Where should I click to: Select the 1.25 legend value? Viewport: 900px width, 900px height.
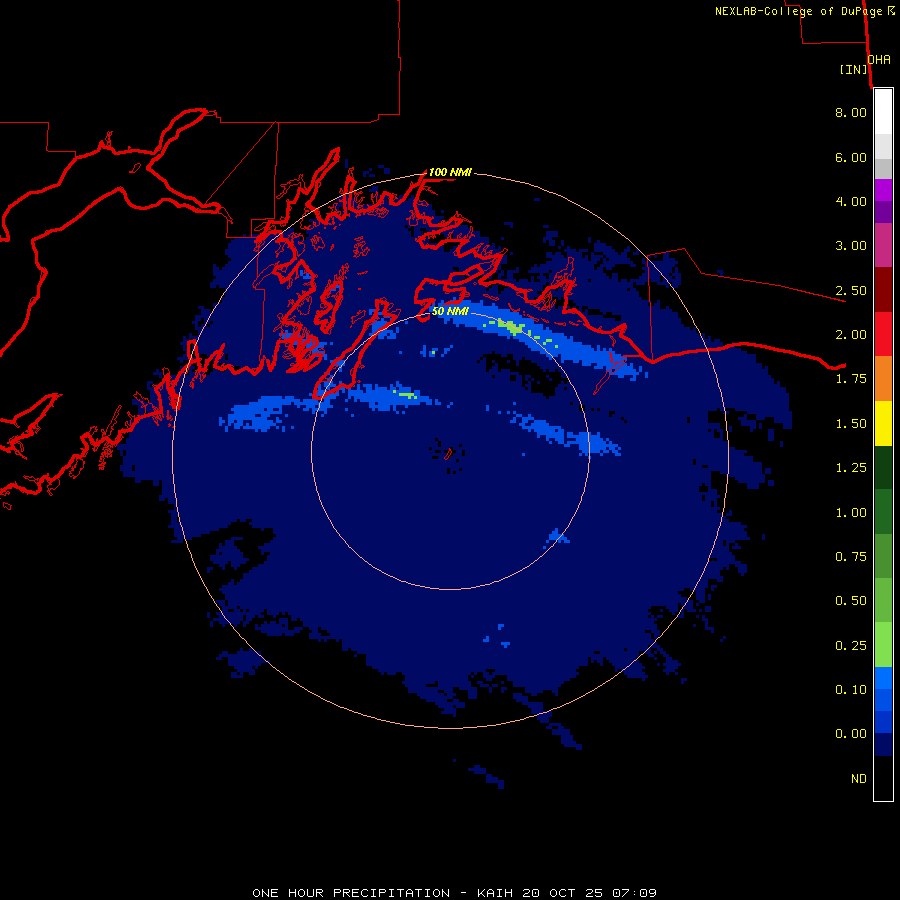point(851,468)
